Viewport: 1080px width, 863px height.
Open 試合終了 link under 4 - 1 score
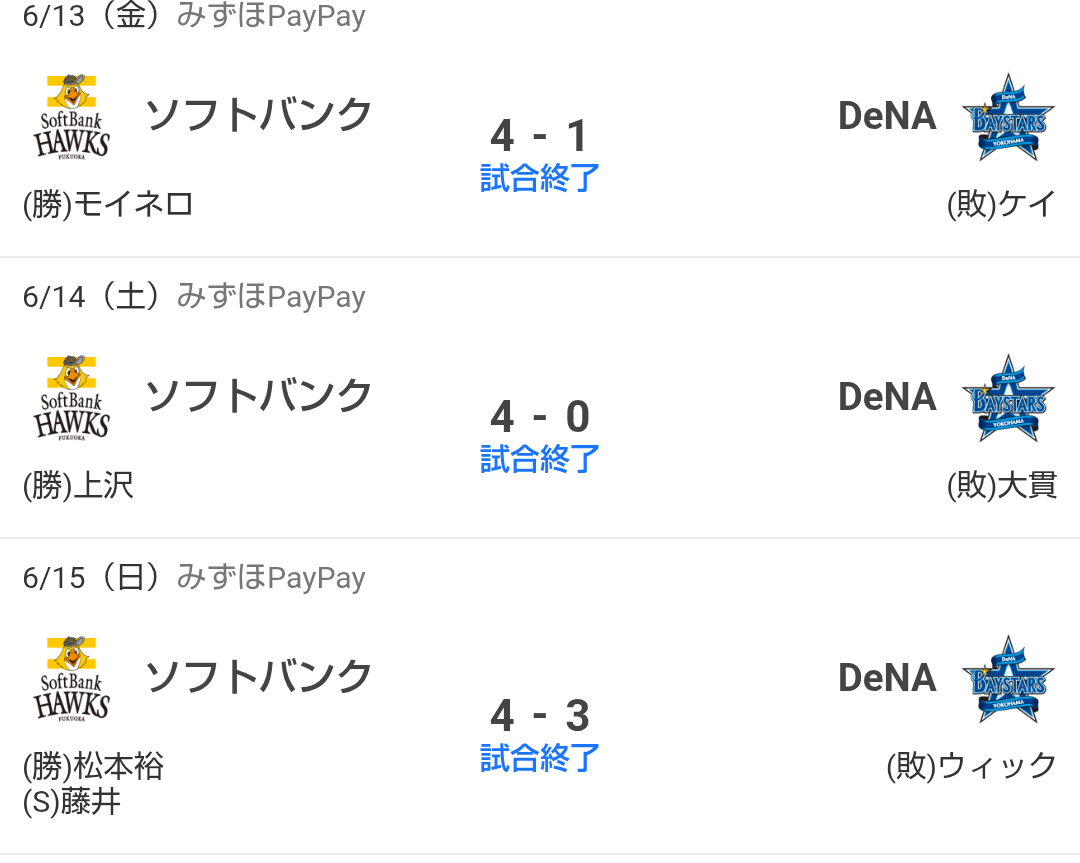tap(540, 178)
